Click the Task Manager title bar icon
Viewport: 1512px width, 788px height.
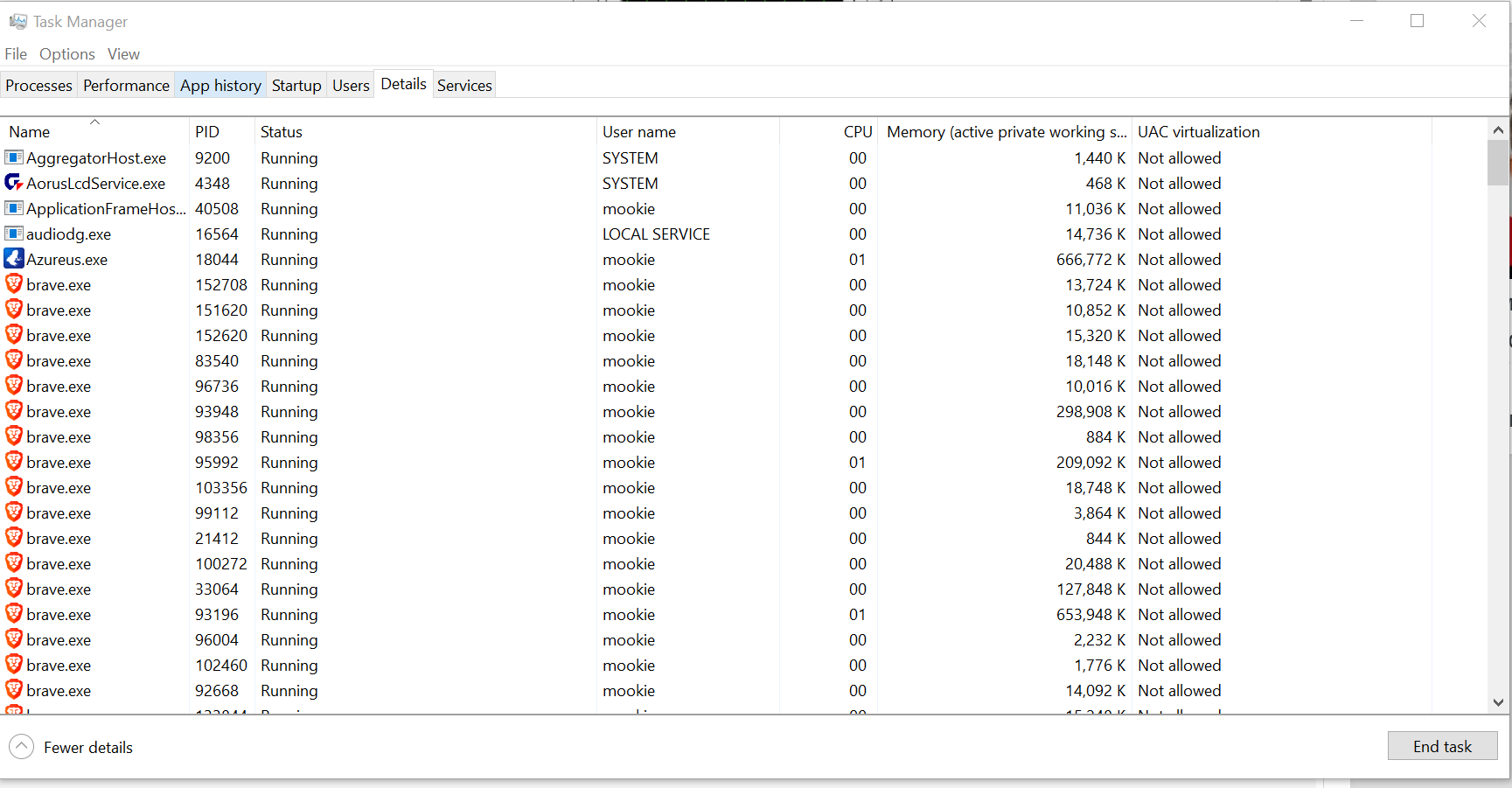pos(17,21)
